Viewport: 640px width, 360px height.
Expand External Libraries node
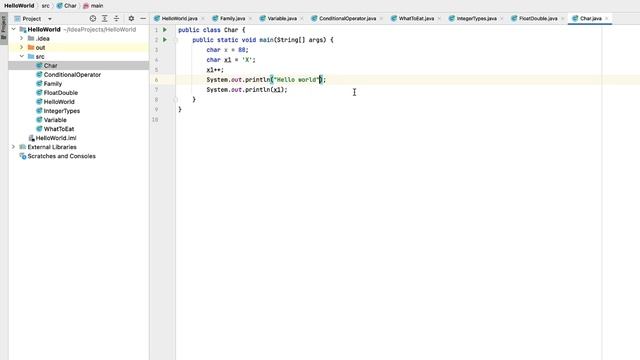tap(13, 147)
